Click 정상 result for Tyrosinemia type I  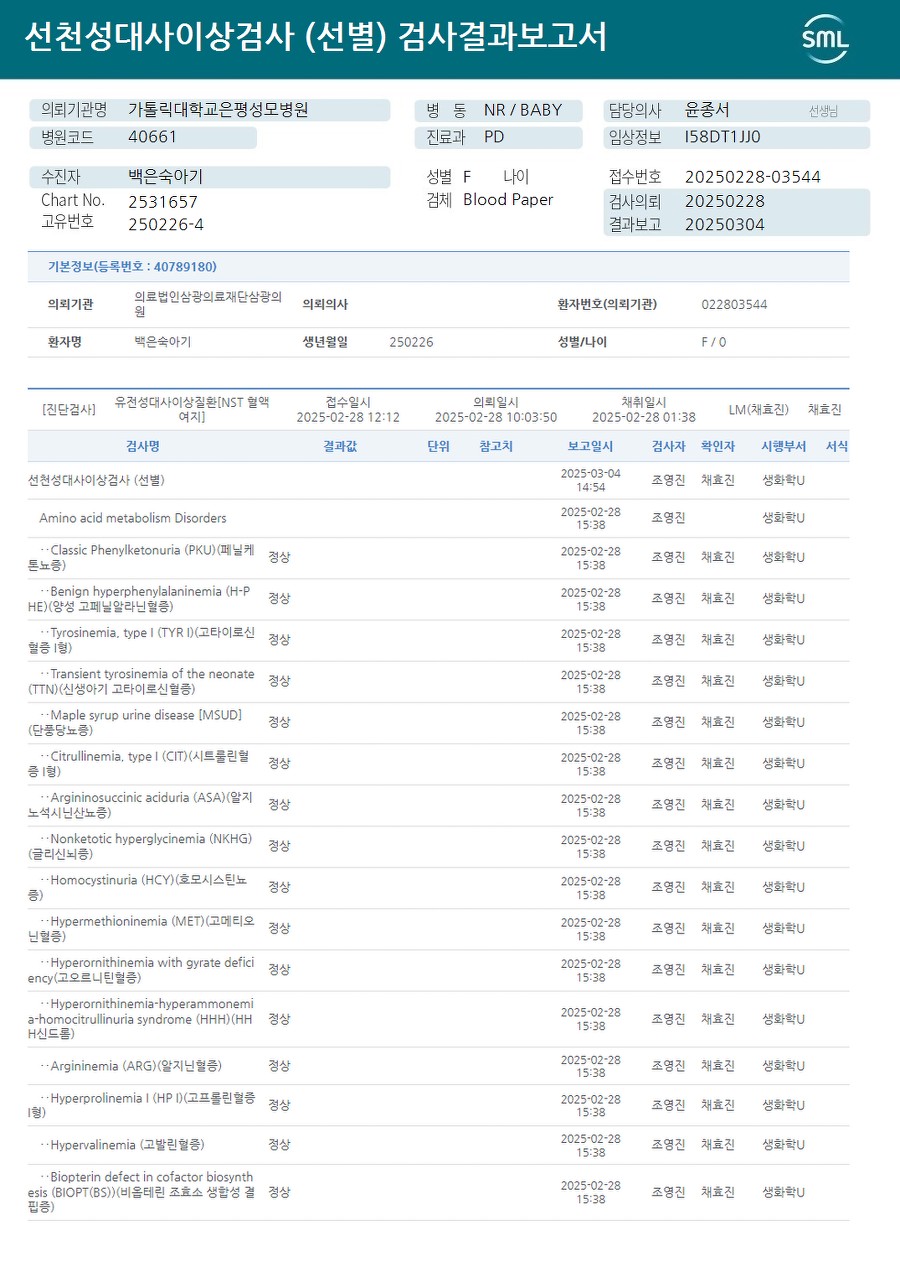279,639
